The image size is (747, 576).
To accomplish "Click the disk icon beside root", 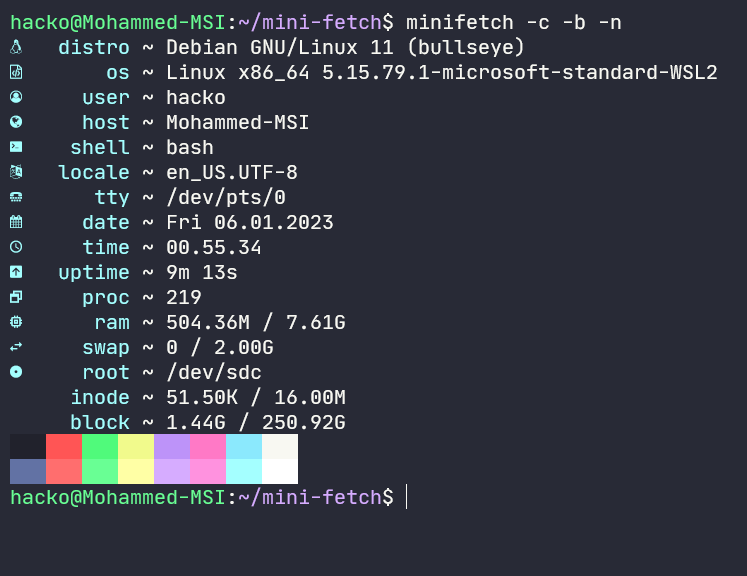I will pos(16,372).
